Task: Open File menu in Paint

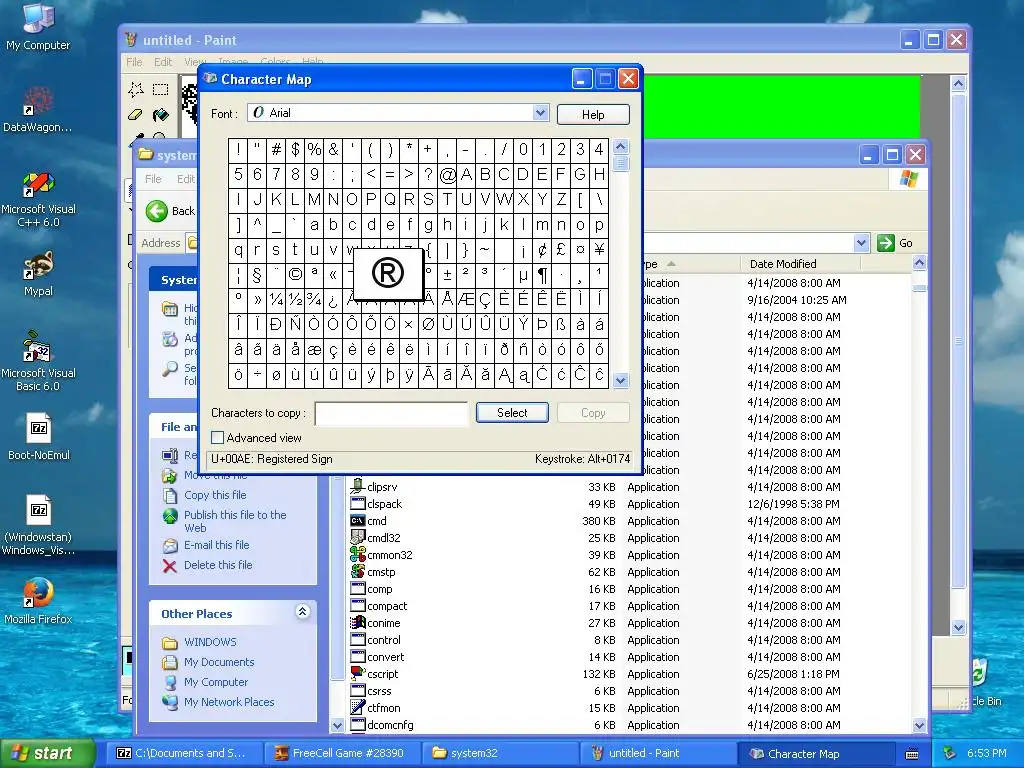Action: pyautogui.click(x=134, y=62)
